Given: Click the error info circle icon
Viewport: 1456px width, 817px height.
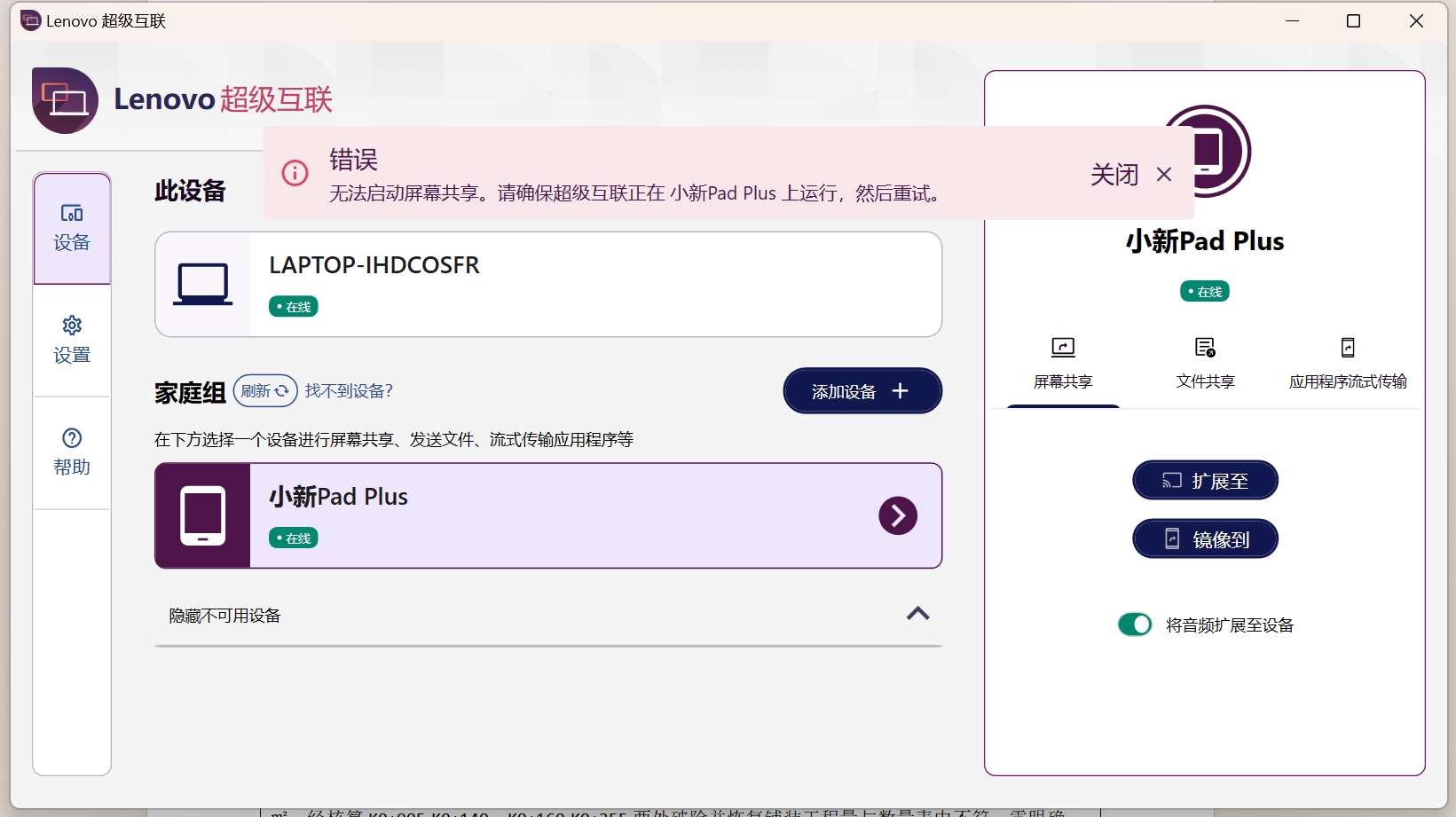Looking at the screenshot, I should 295,173.
